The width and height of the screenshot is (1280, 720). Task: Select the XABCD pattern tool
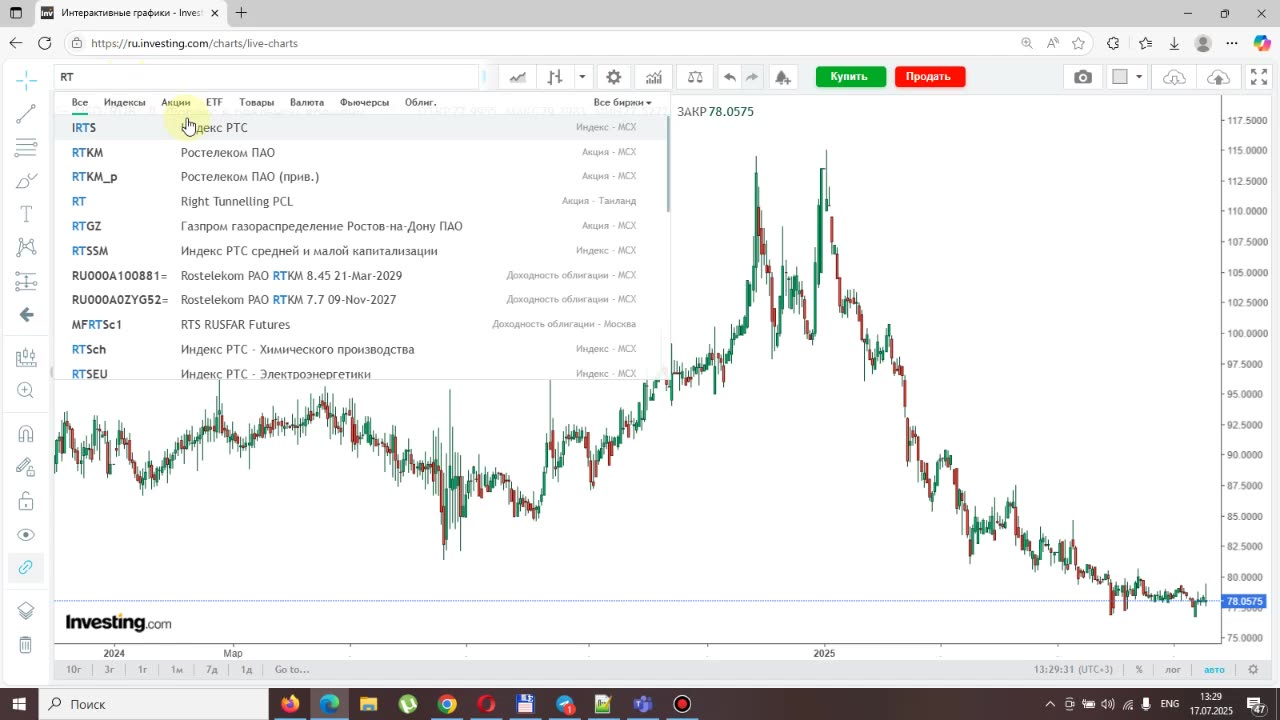click(26, 247)
